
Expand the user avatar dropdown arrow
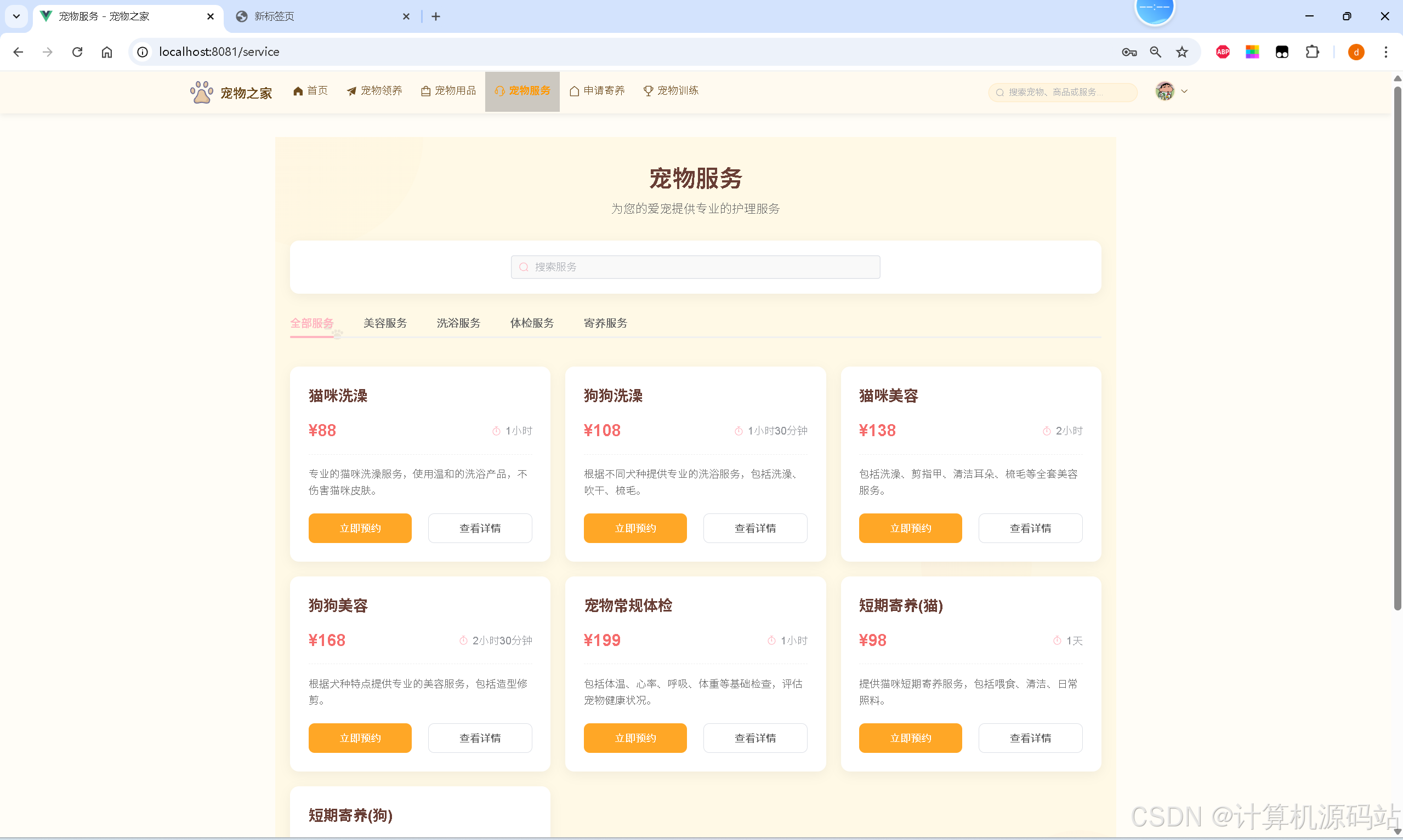click(x=1184, y=91)
